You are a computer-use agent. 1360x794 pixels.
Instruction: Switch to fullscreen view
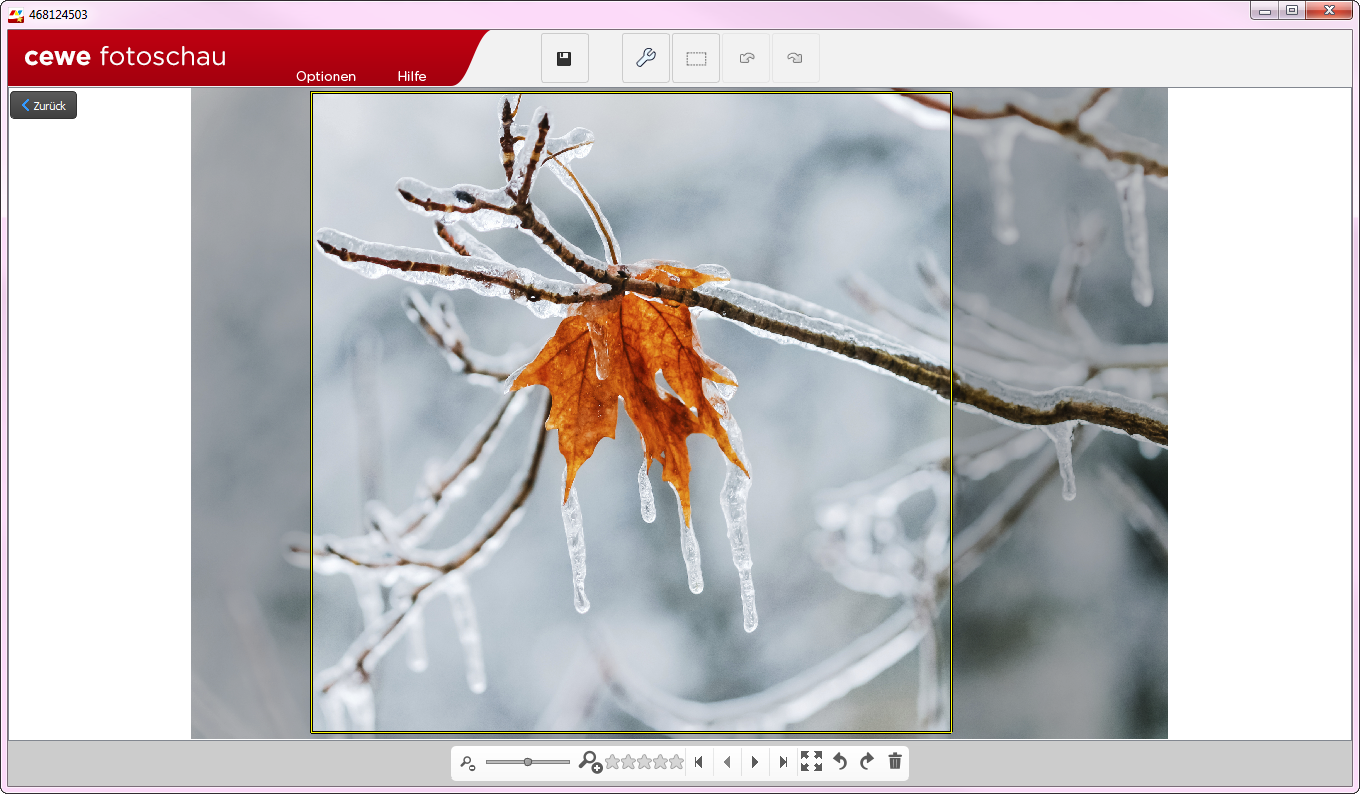[x=811, y=762]
